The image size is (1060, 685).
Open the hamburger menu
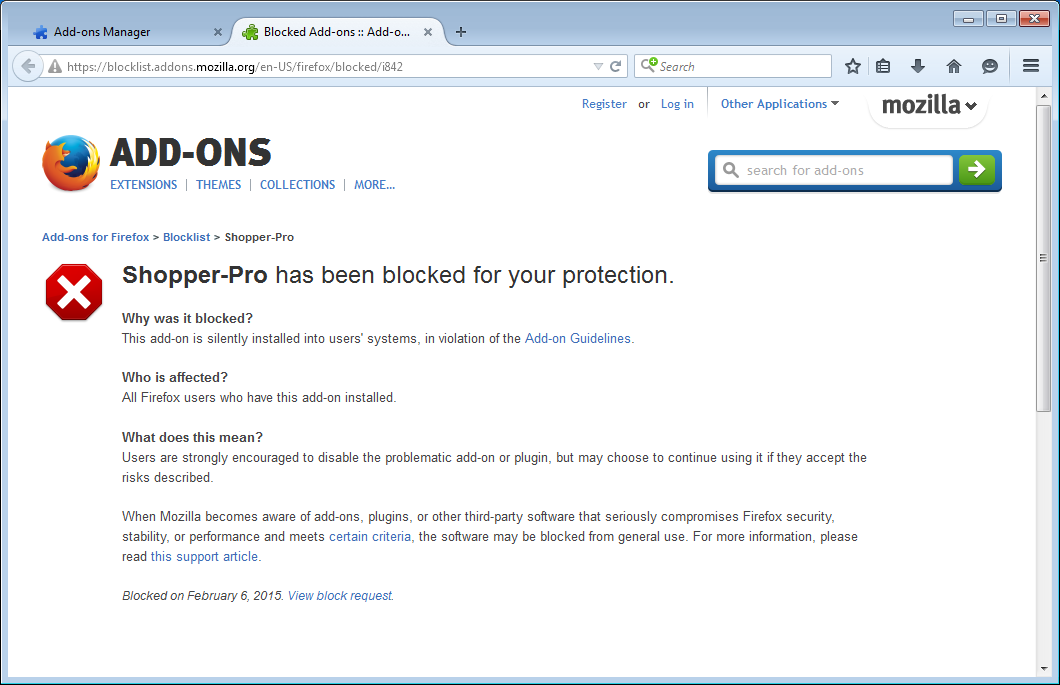click(x=1031, y=66)
